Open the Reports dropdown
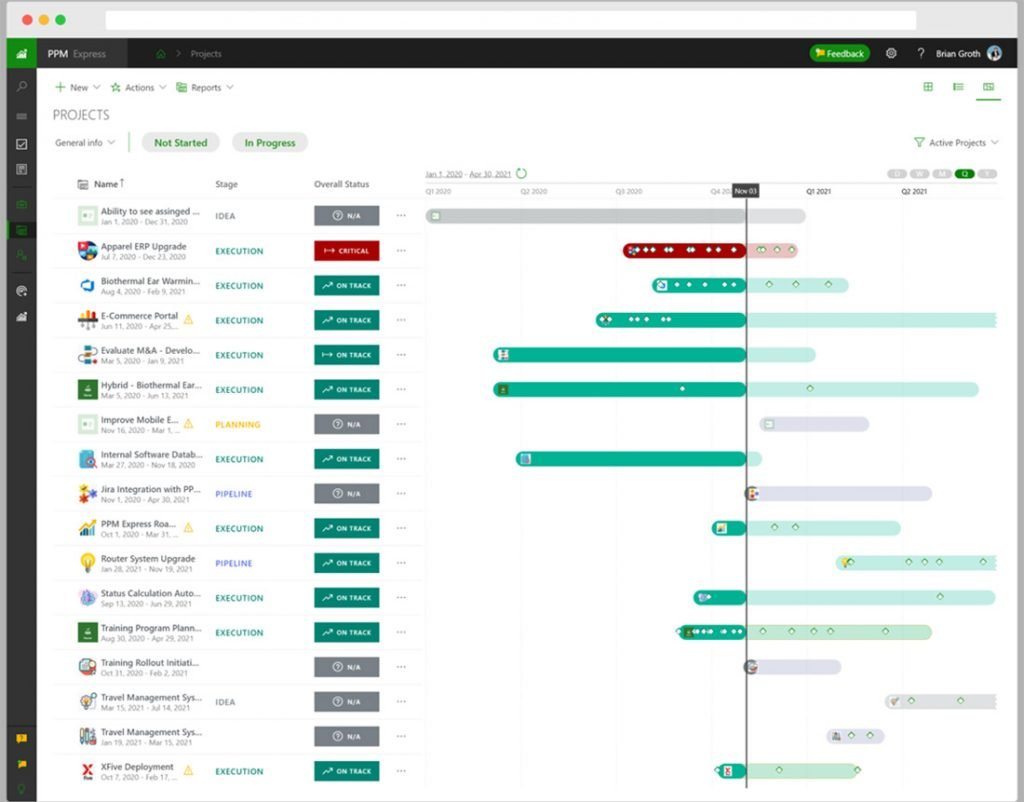The width and height of the screenshot is (1024, 802). point(205,88)
